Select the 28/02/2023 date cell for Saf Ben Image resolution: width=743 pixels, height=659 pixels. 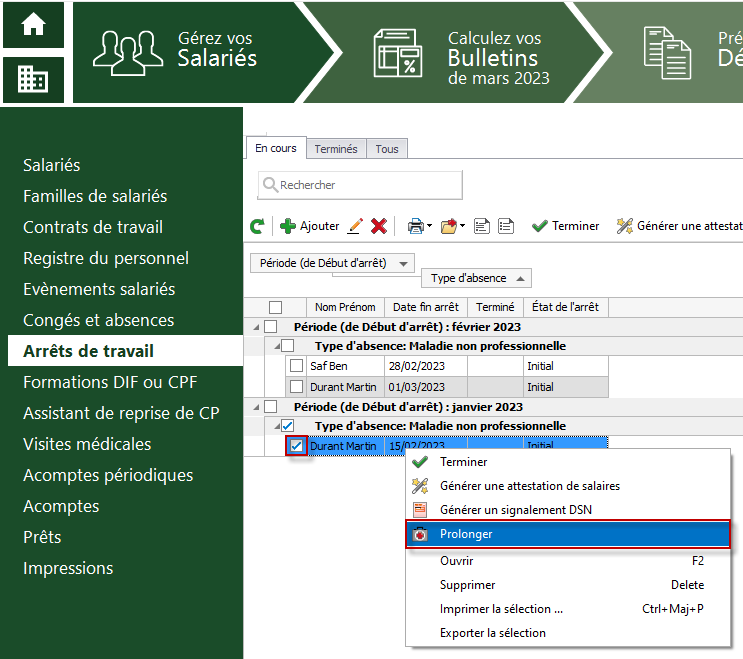click(x=426, y=366)
